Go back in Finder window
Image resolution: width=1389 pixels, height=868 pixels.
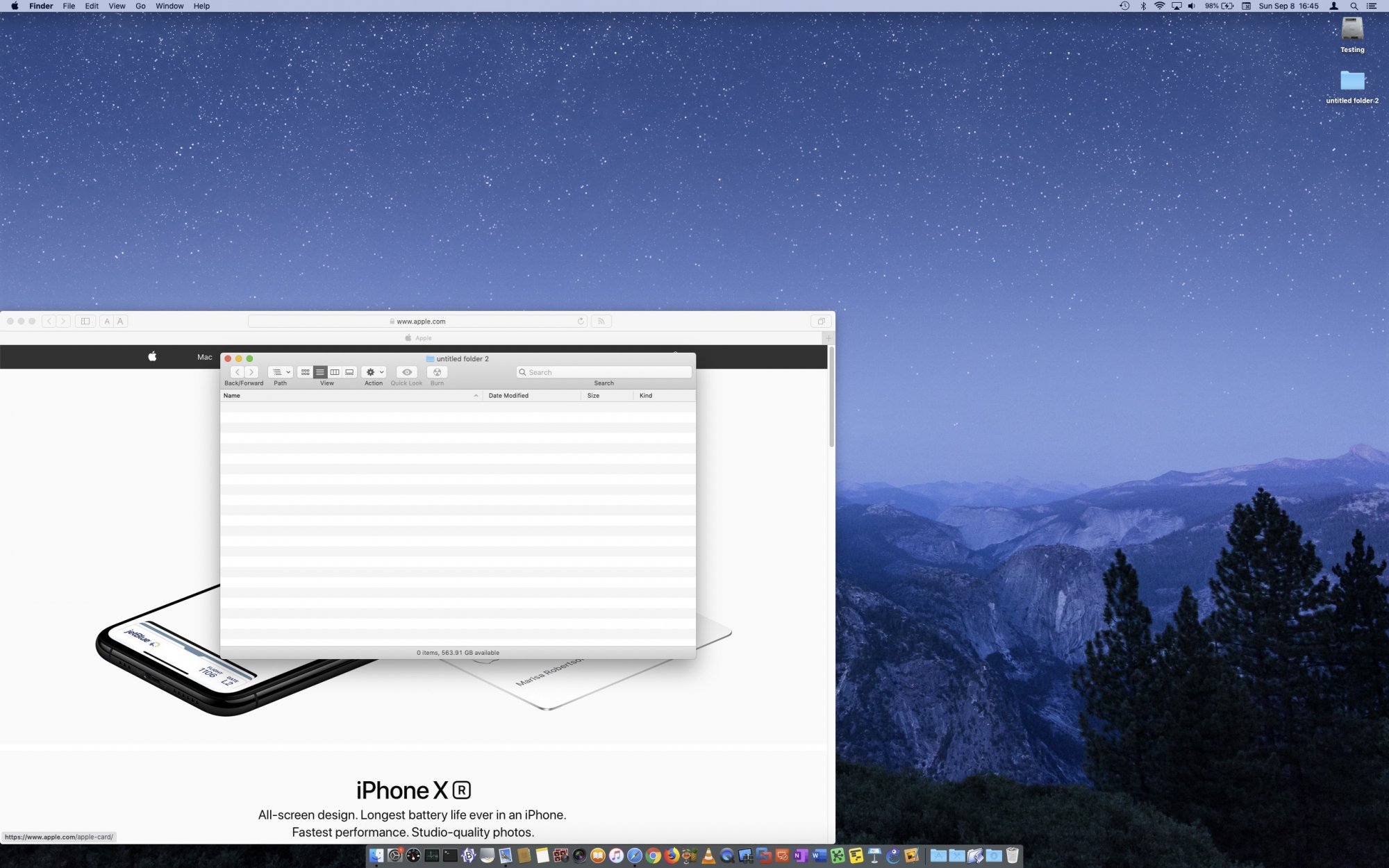[x=237, y=372]
